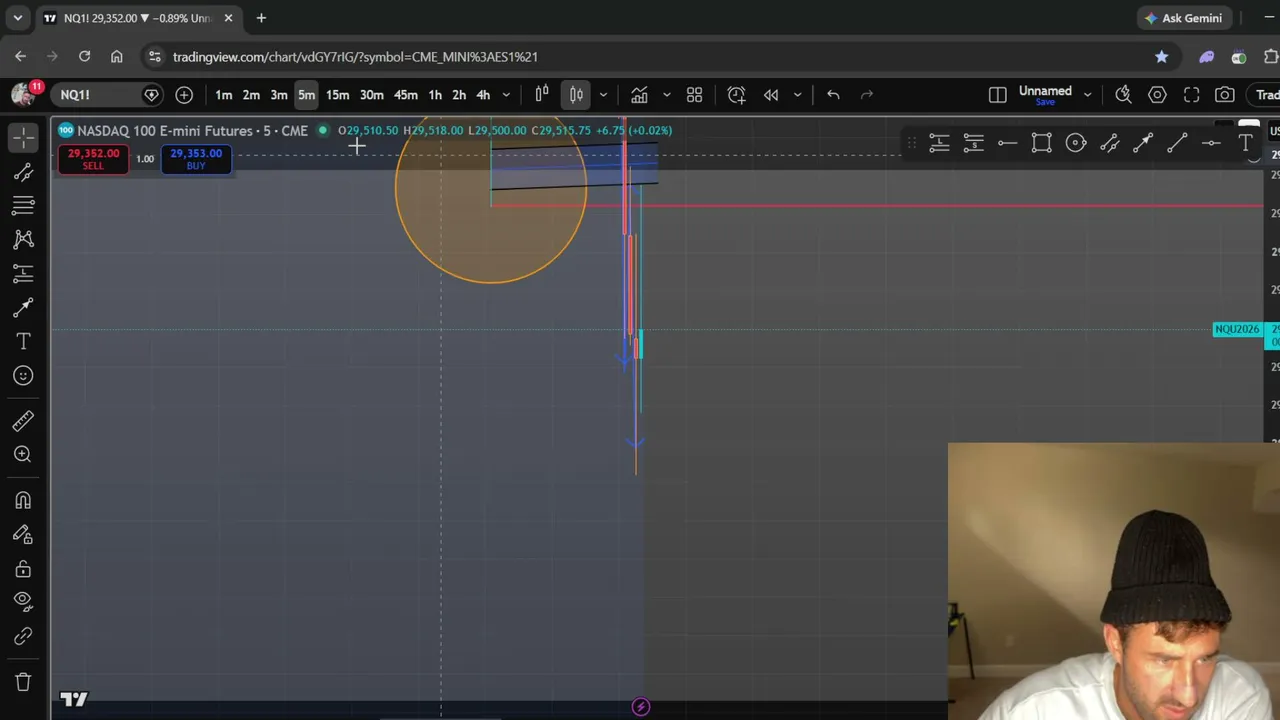
Task: Open the user profile avatar menu
Action: (22, 94)
